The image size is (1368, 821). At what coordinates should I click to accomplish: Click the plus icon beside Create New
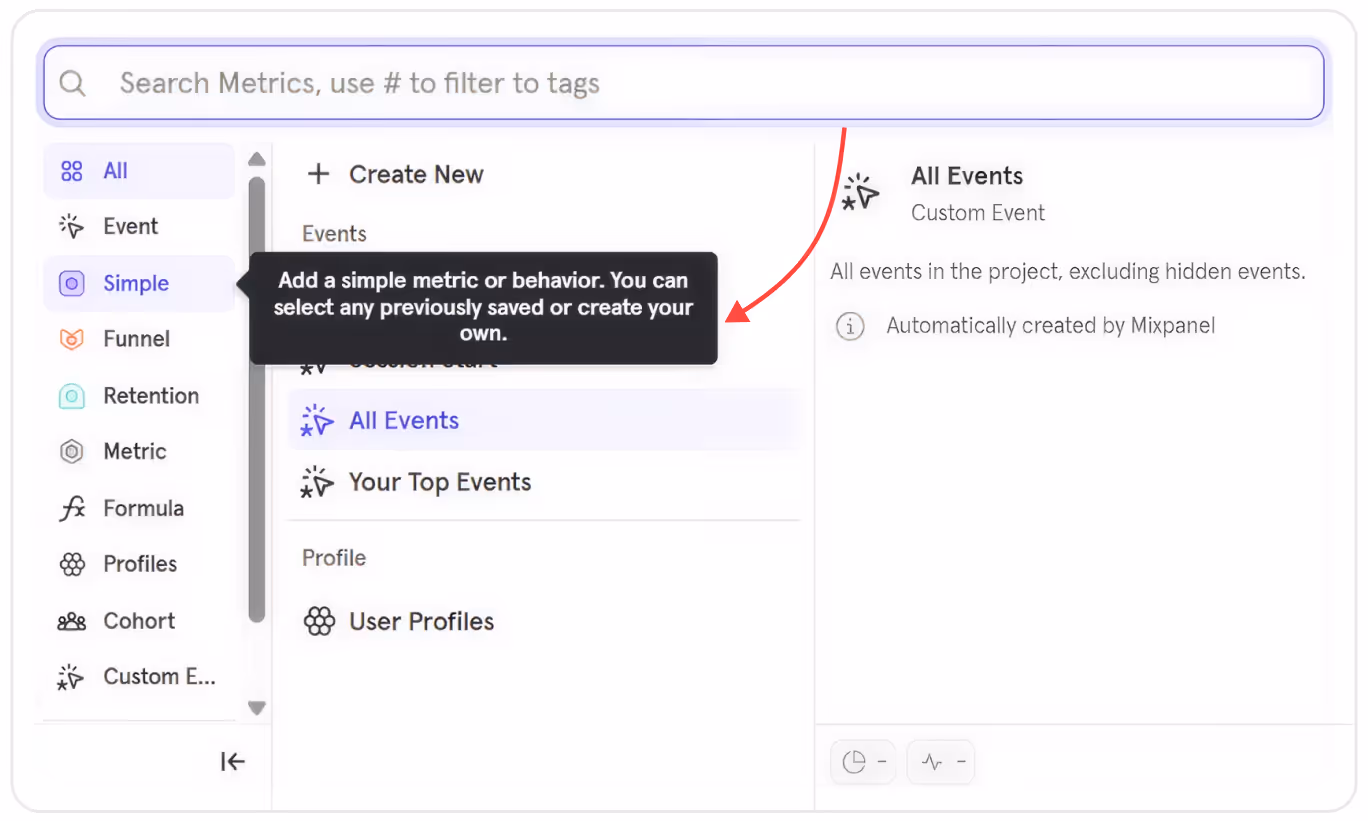318,174
